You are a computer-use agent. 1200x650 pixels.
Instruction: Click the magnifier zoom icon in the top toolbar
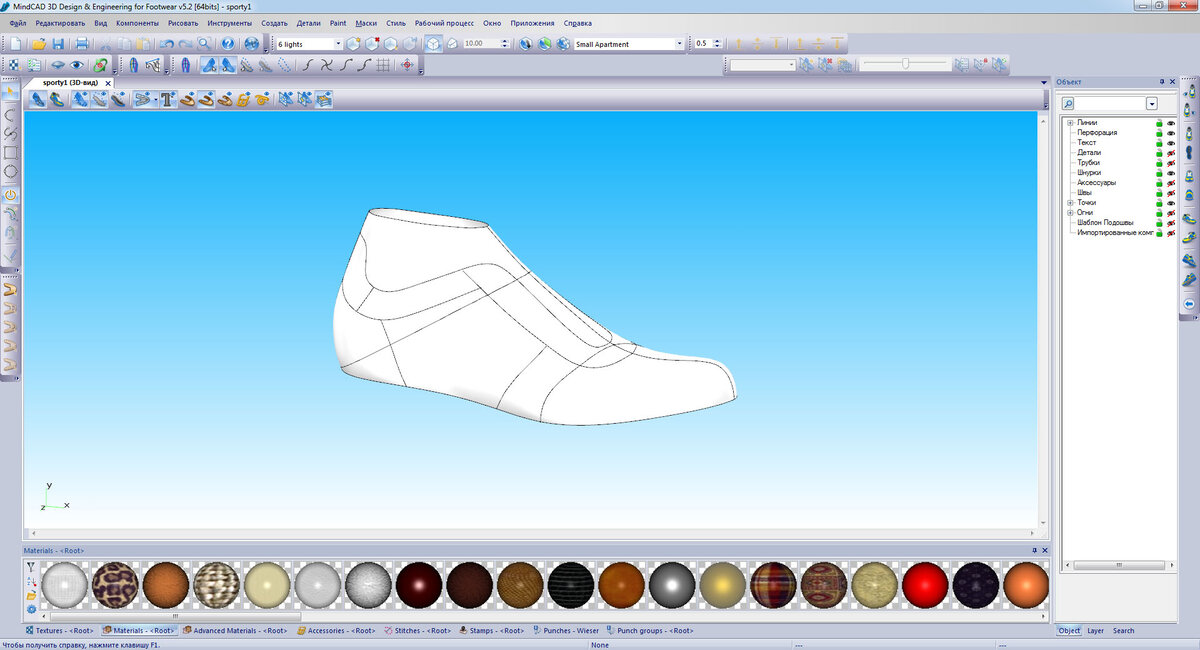pos(204,44)
